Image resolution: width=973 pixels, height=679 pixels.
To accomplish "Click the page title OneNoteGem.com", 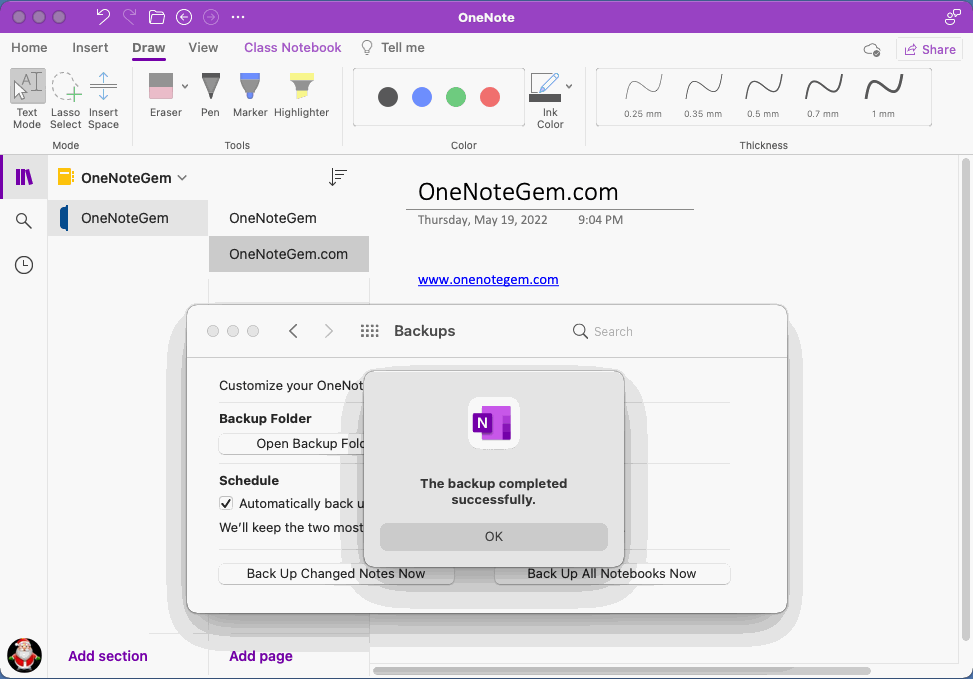I will point(518,192).
